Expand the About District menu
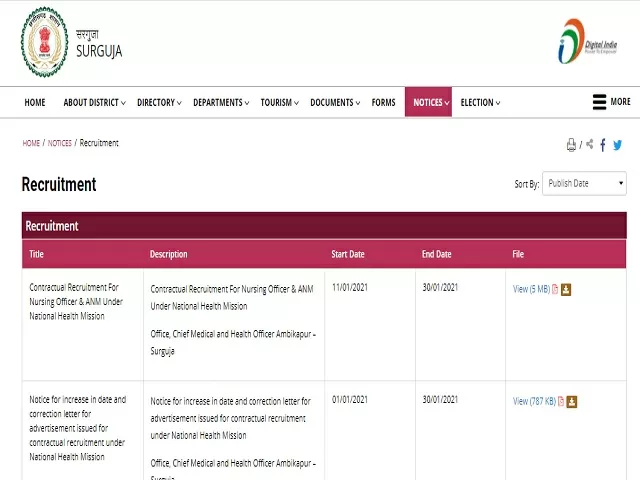Image resolution: width=640 pixels, height=480 pixels. tap(94, 102)
